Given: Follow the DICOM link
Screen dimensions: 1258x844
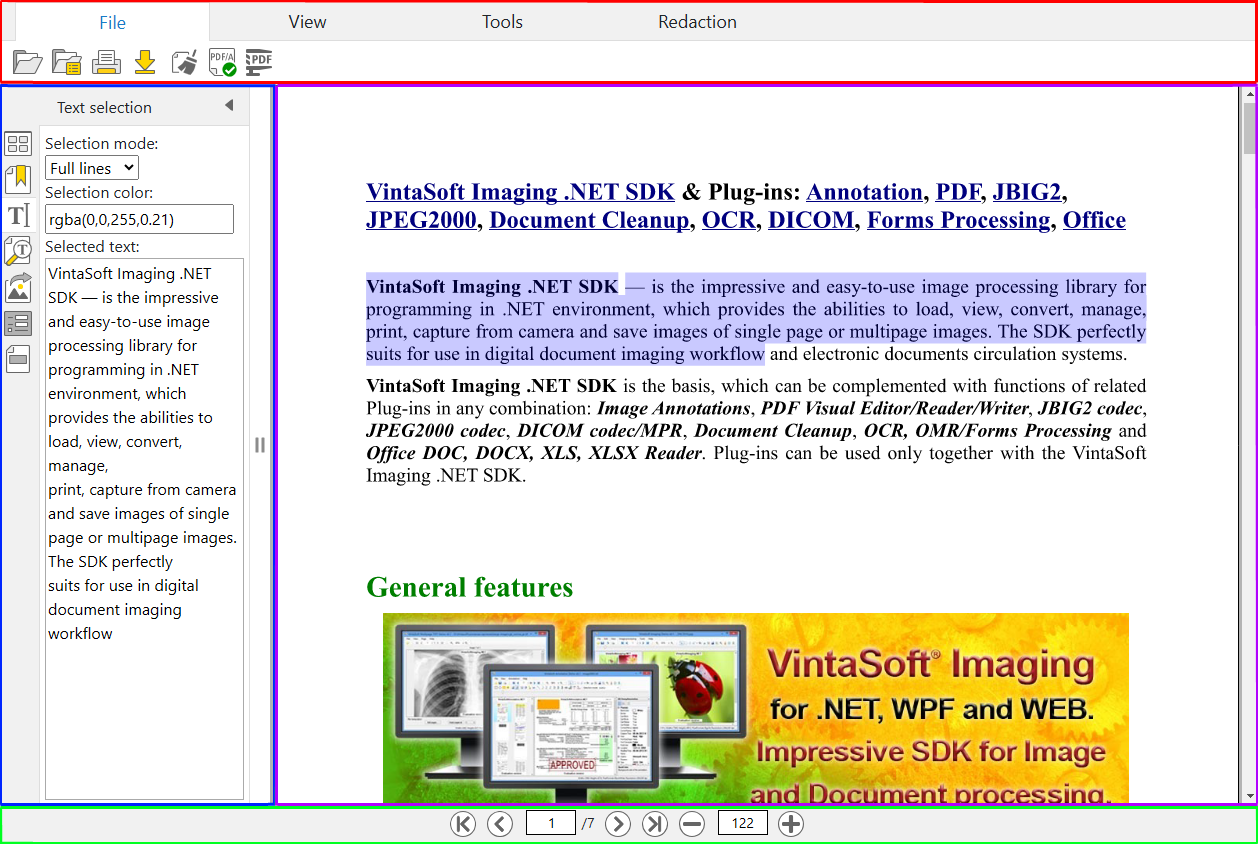Looking at the screenshot, I should [x=811, y=220].
